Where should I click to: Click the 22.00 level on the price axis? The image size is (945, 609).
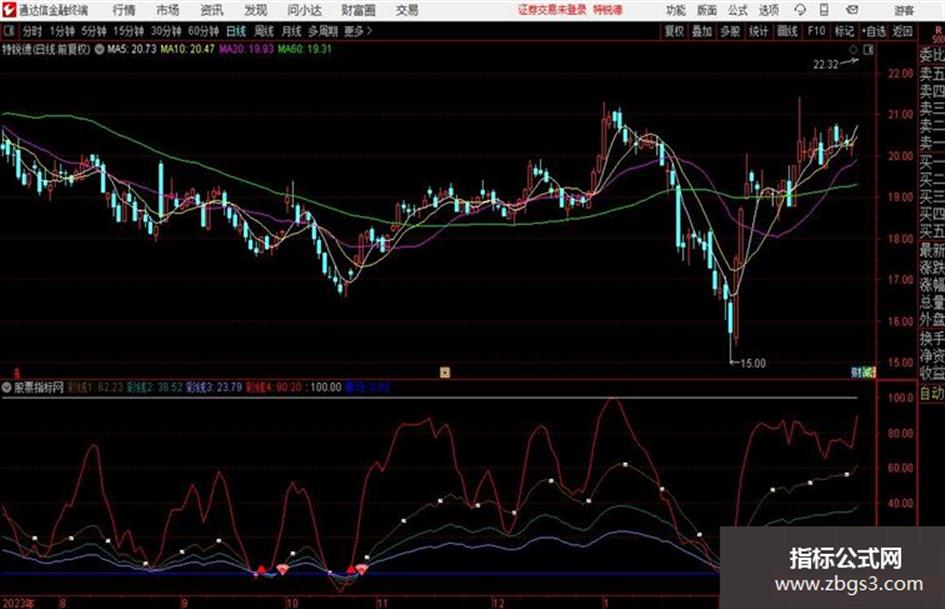900,73
